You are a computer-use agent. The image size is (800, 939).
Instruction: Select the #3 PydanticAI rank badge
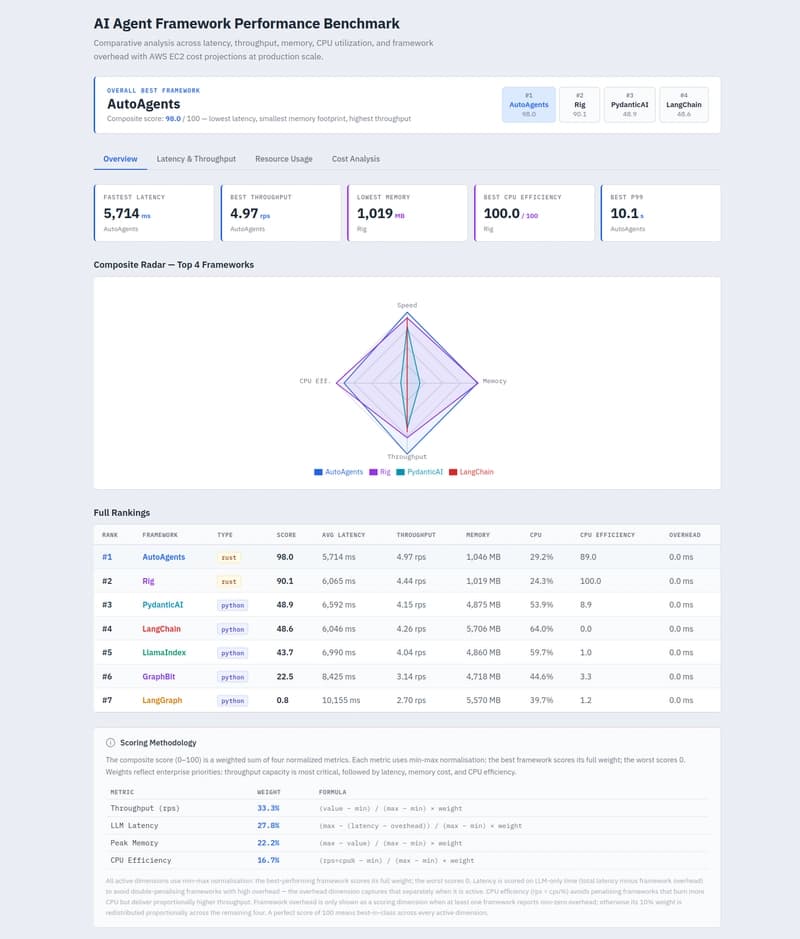point(629,104)
